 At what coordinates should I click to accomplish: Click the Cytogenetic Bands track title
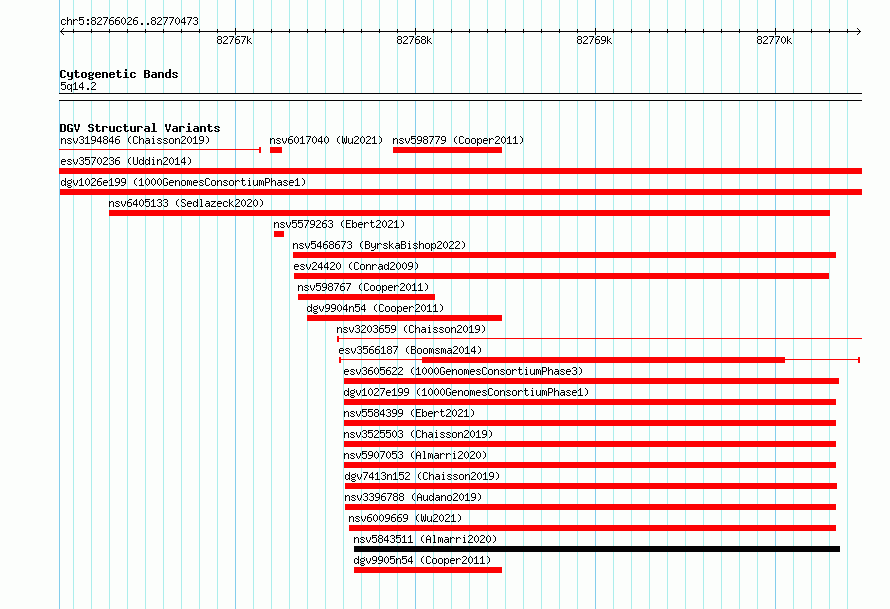[x=119, y=74]
